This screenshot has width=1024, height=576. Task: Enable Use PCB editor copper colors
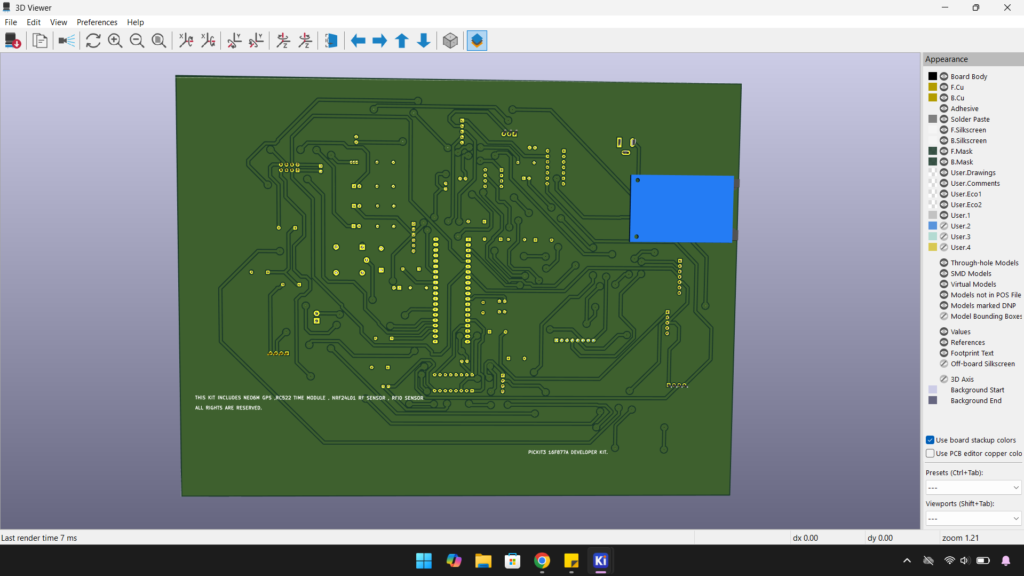coord(930,453)
